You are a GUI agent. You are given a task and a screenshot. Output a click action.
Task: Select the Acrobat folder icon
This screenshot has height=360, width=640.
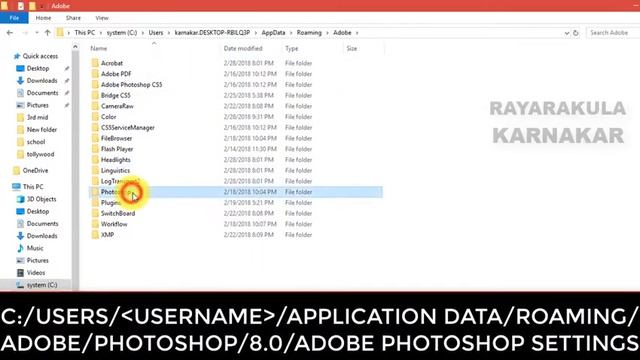[x=95, y=63]
